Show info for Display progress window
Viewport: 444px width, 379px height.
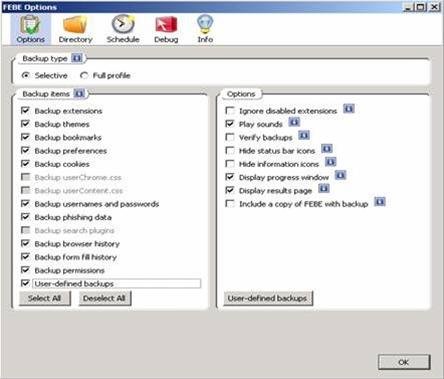coord(340,175)
